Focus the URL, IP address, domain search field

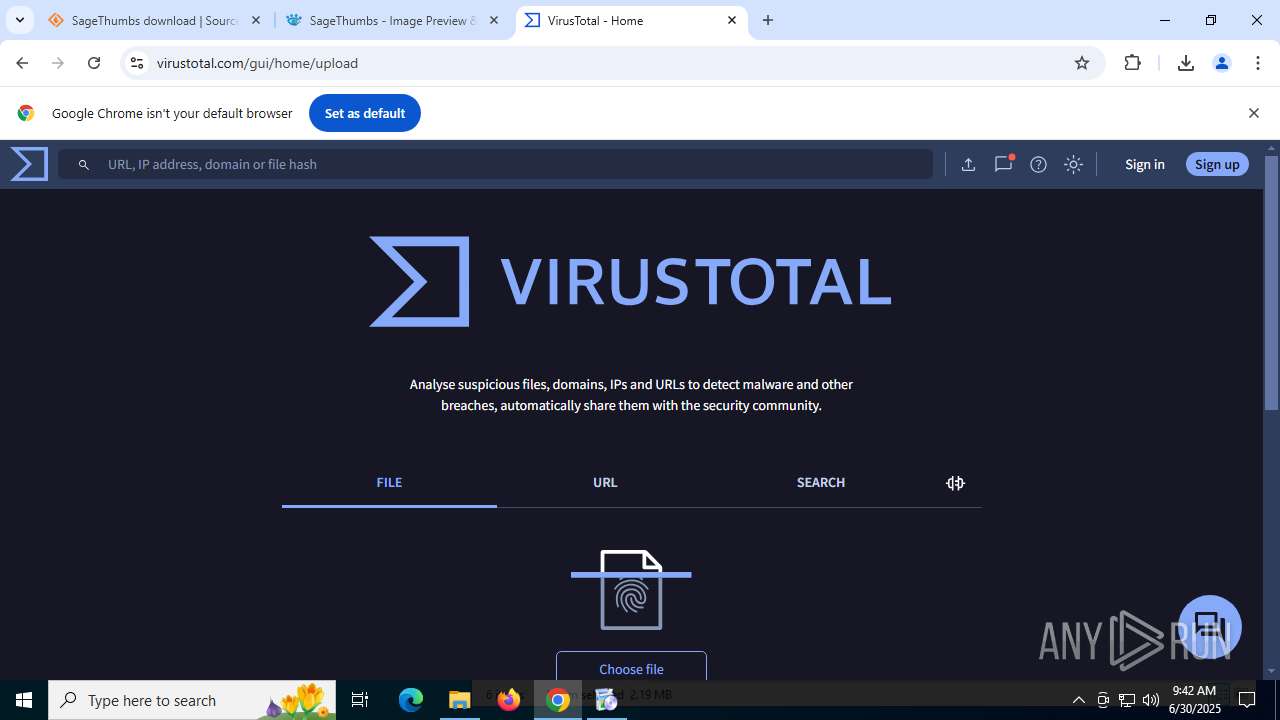[495, 165]
